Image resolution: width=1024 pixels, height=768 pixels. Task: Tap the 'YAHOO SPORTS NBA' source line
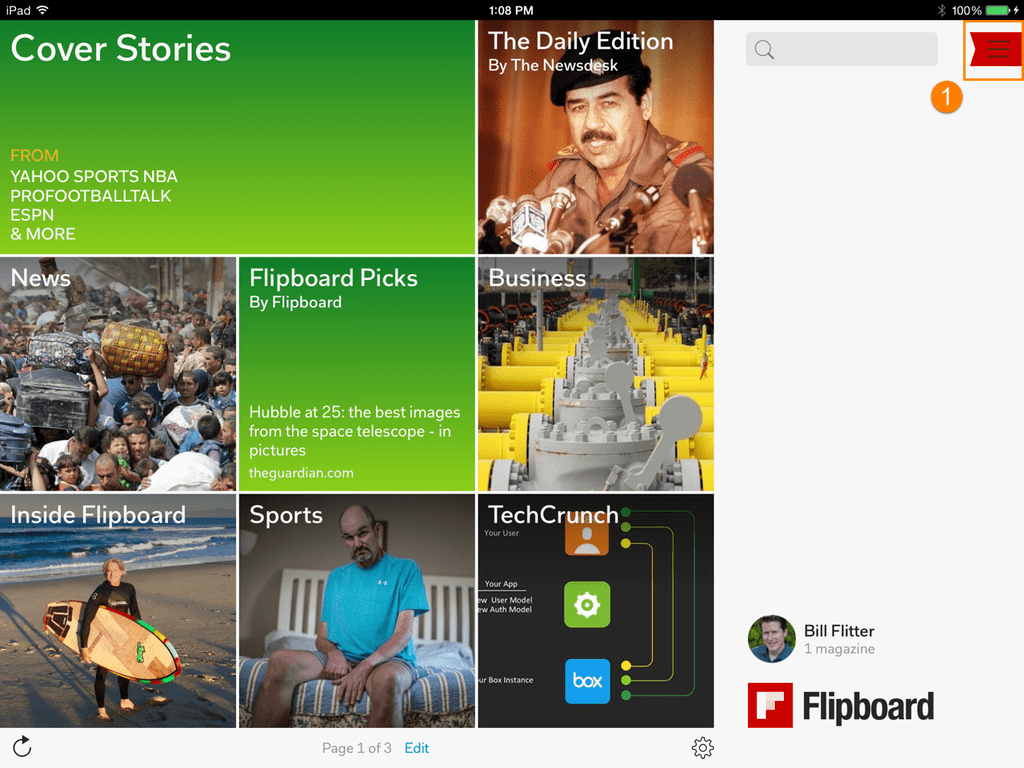click(x=94, y=176)
